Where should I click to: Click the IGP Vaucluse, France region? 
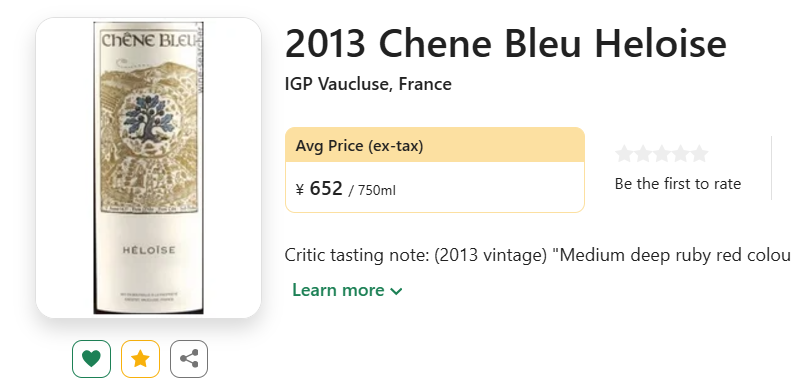click(368, 84)
